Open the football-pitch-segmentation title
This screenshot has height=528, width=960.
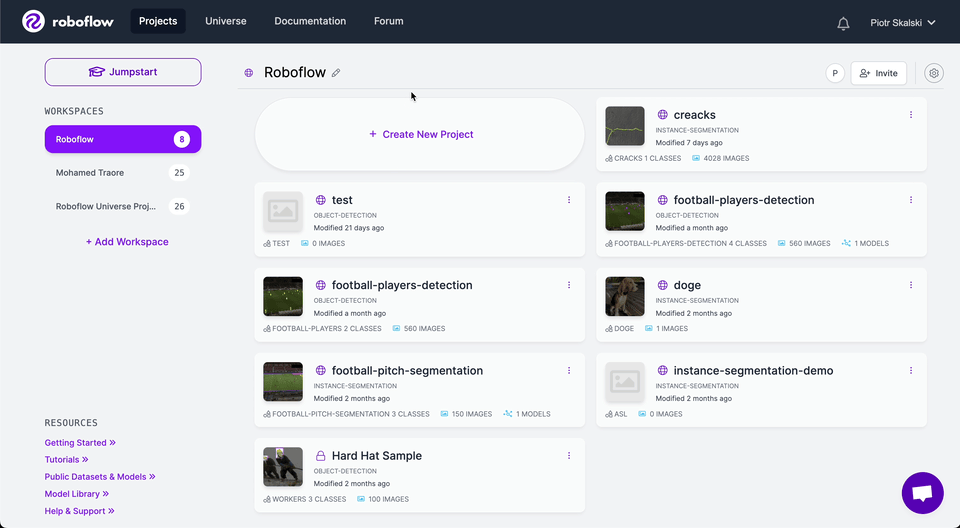(x=407, y=371)
